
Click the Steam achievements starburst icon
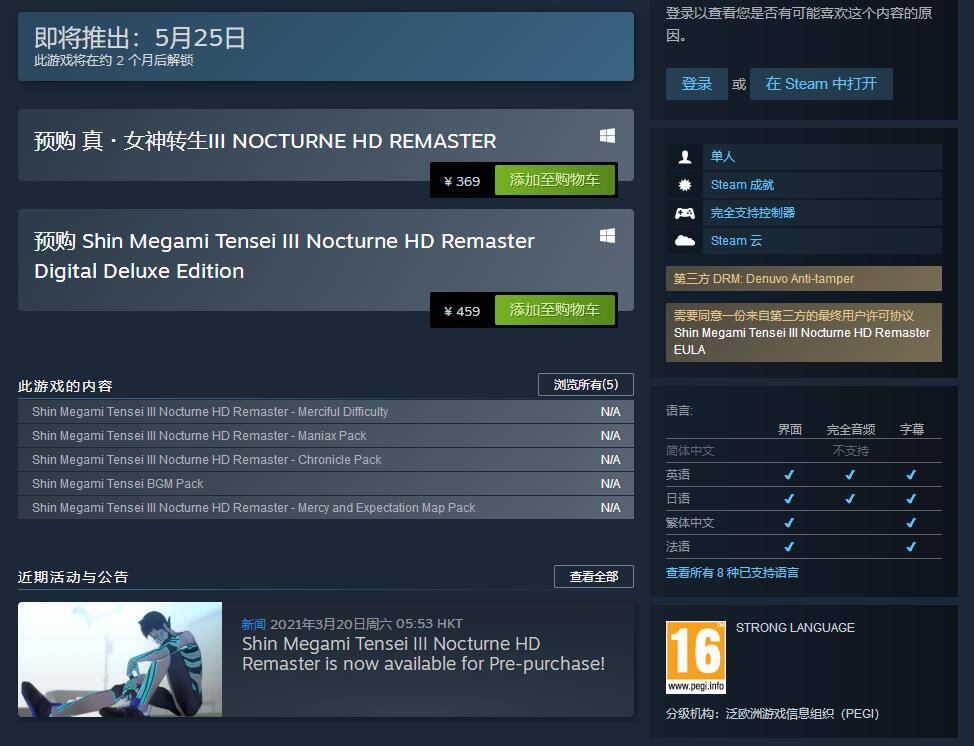point(685,184)
